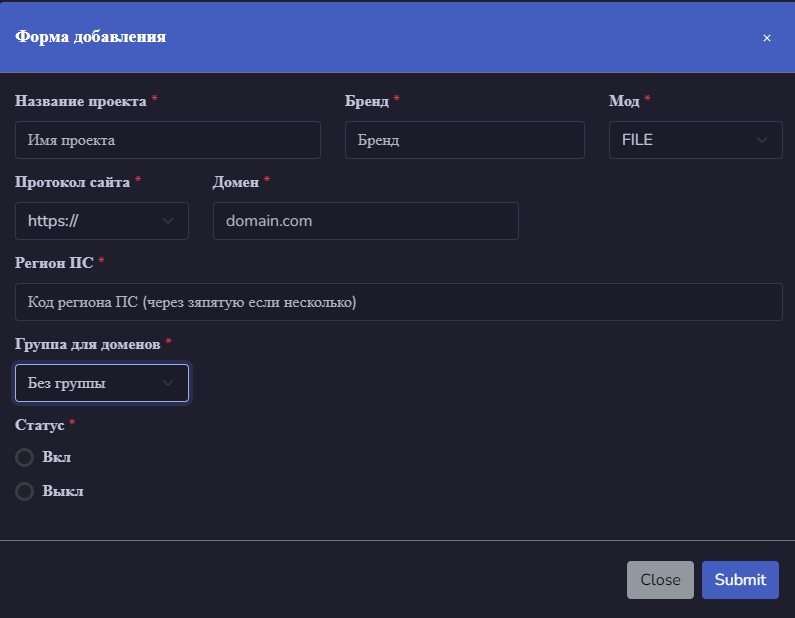The width and height of the screenshot is (795, 618).
Task: Open the Группа для доменов dropdown
Action: 101,383
